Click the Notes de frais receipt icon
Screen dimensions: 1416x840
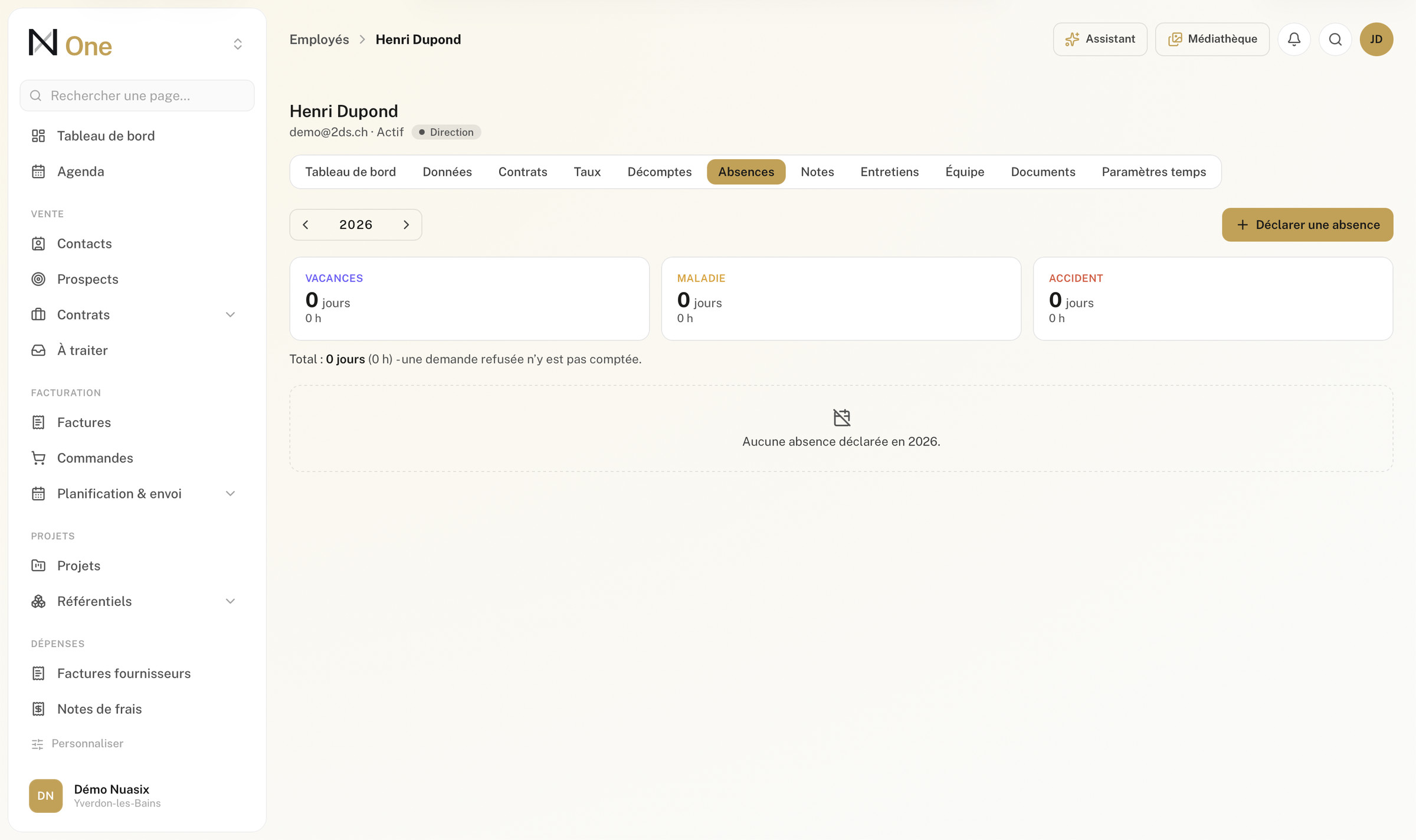tap(38, 709)
